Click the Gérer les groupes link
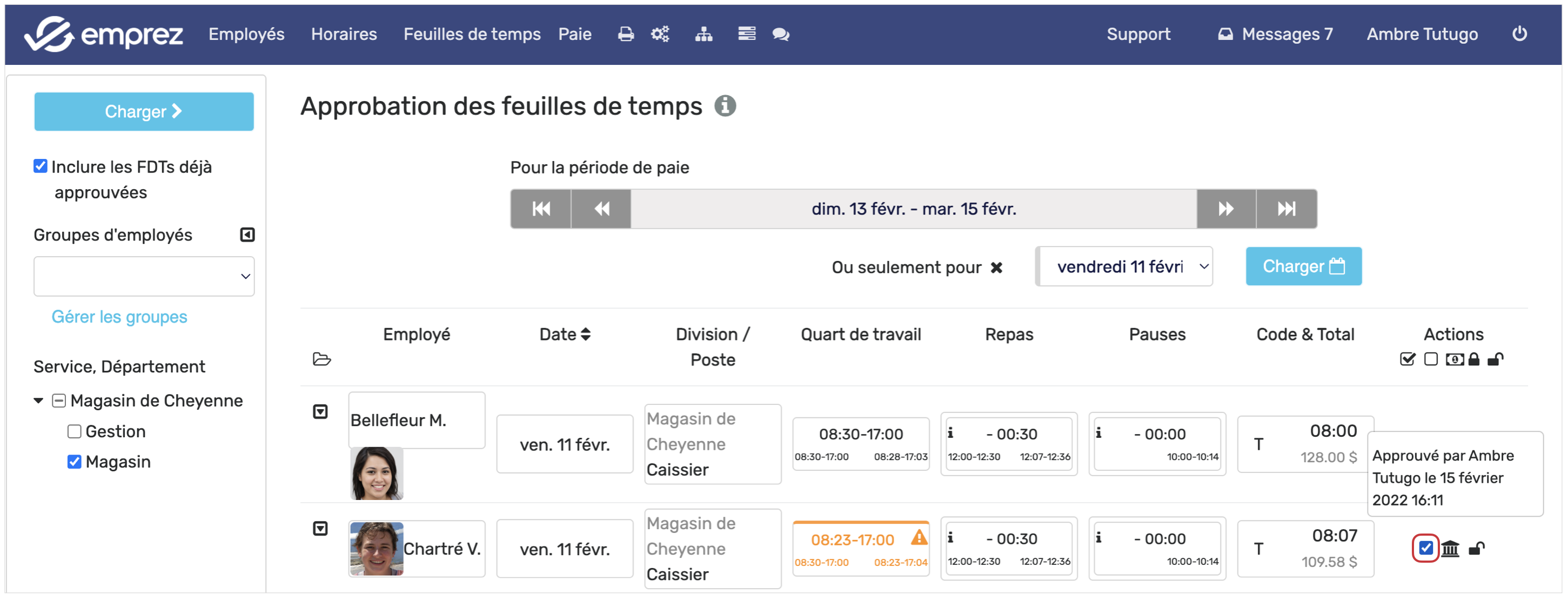The image size is (1568, 600). 119,317
